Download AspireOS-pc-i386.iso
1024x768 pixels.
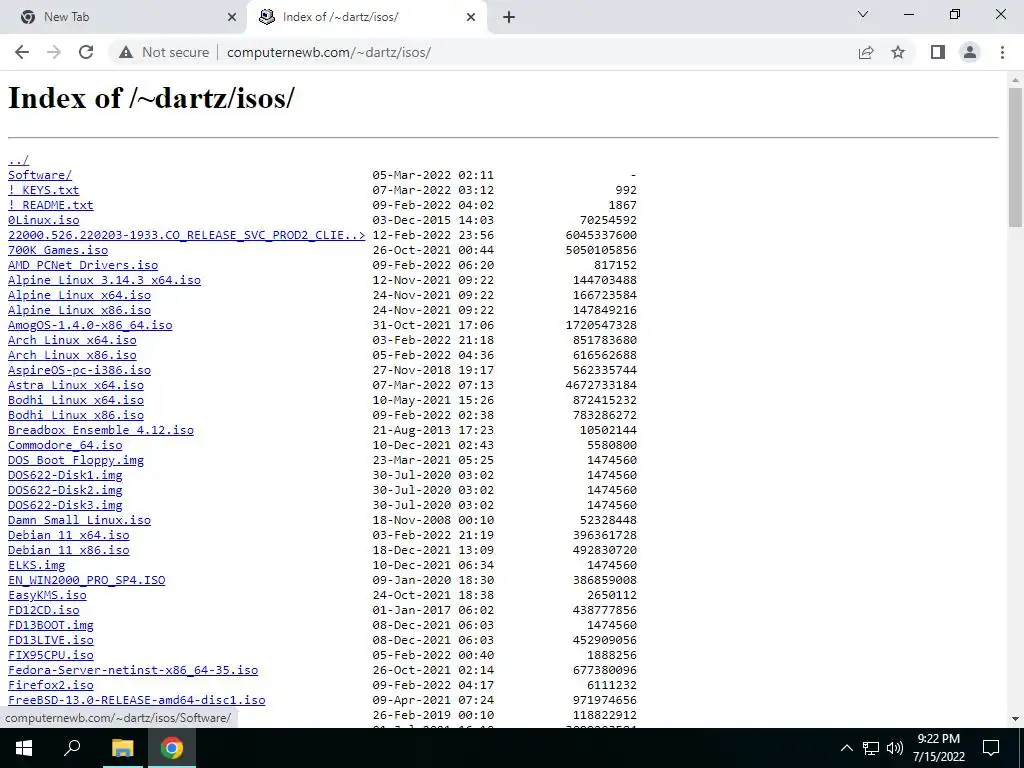[79, 370]
